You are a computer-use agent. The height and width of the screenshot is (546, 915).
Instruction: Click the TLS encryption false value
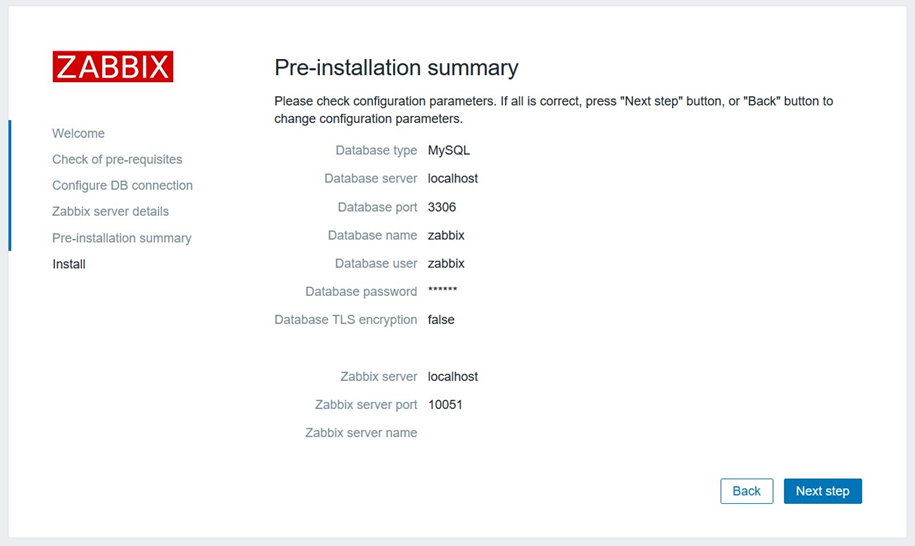441,320
